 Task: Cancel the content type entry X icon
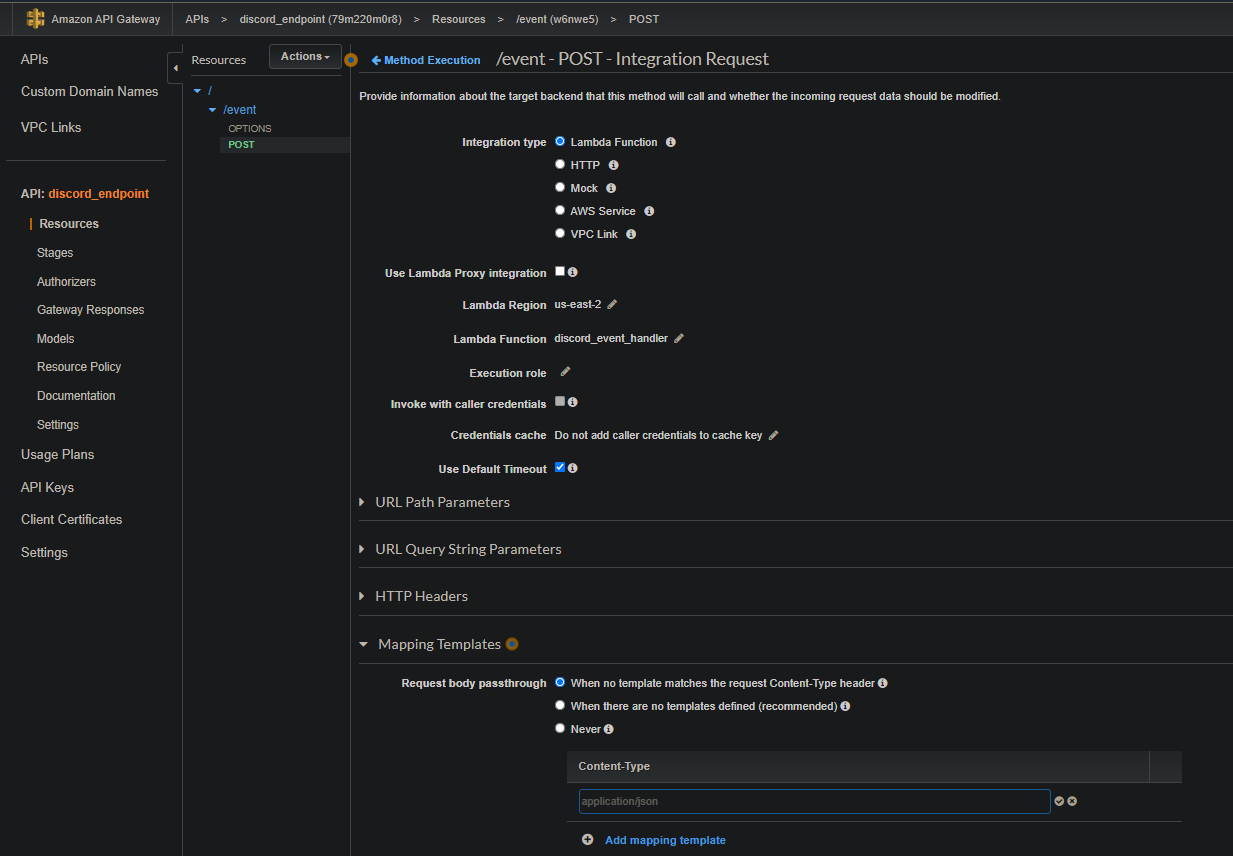pos(1072,801)
